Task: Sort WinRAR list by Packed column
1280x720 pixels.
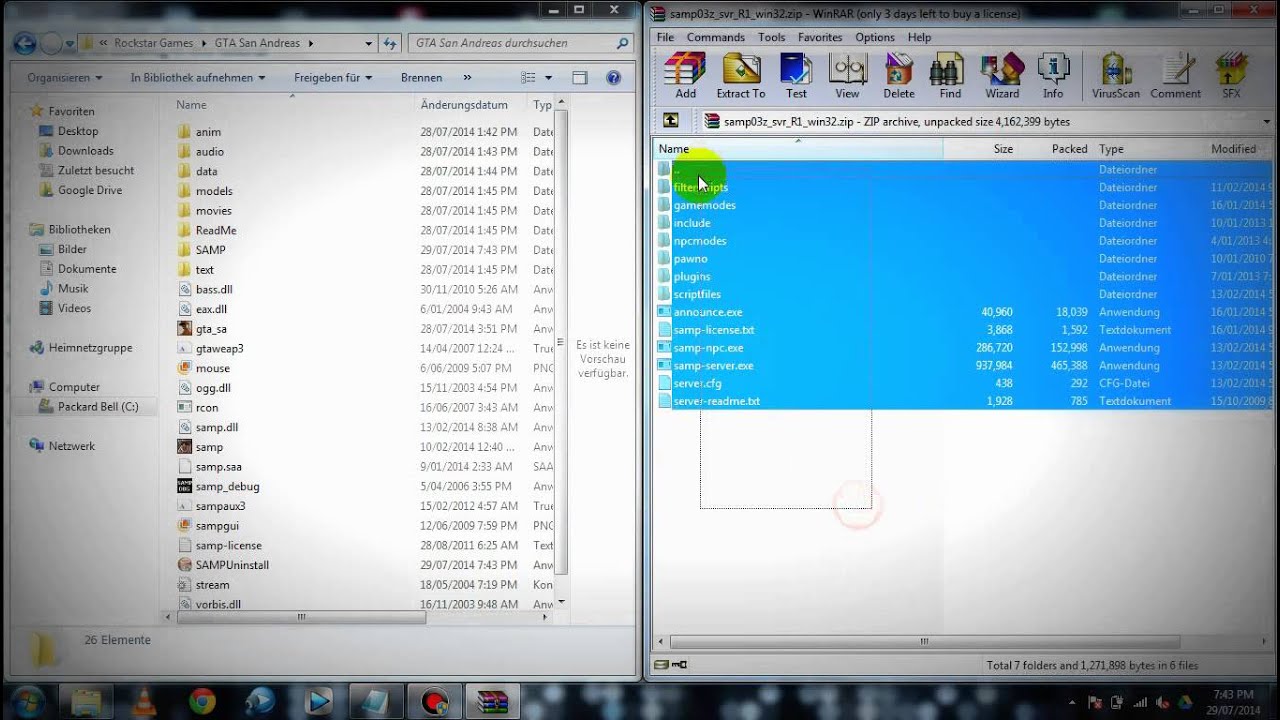Action: coord(1056,149)
